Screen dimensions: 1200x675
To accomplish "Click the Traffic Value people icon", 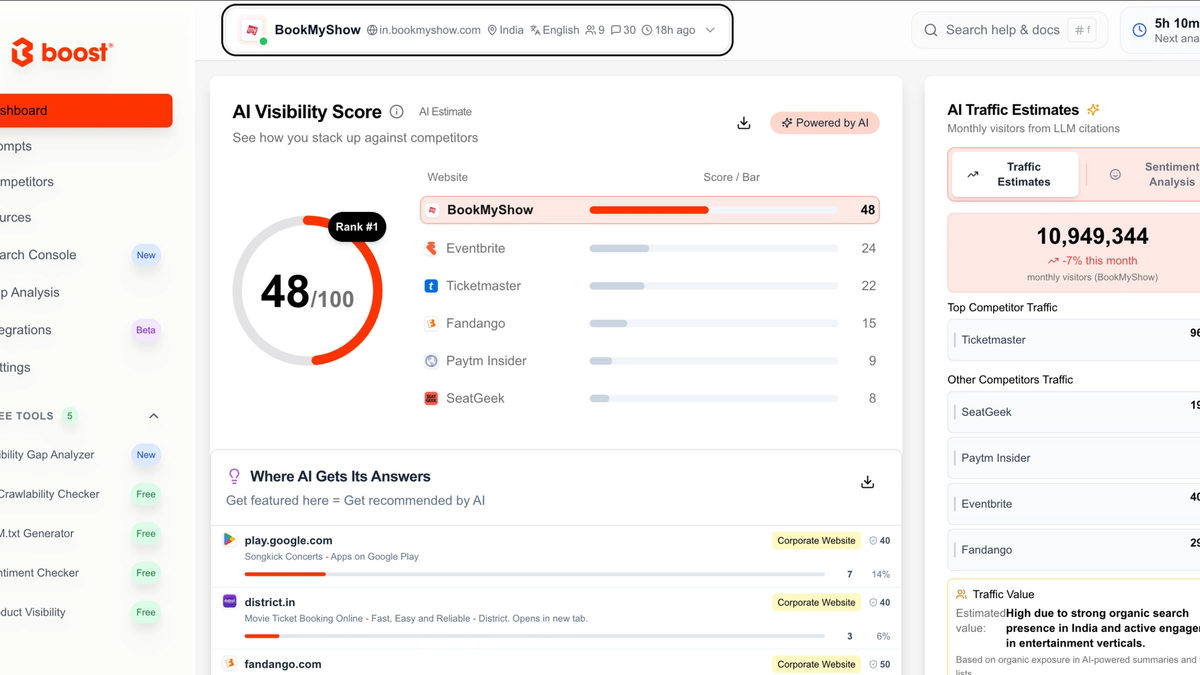I will (962, 594).
